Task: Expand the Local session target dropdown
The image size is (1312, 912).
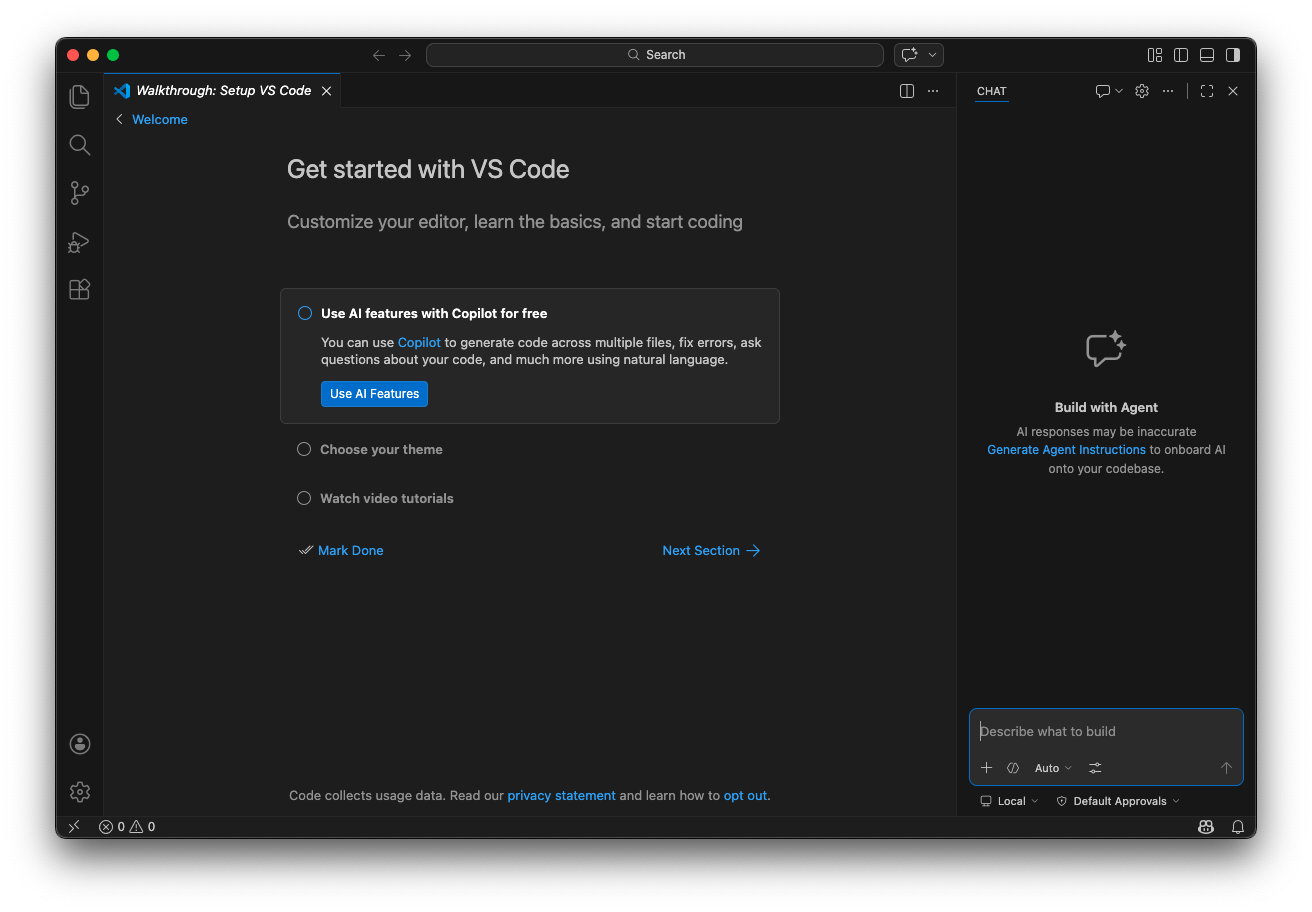Action: (1010, 801)
